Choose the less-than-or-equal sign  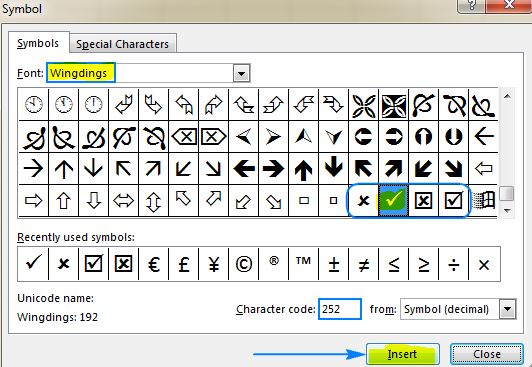point(394,264)
